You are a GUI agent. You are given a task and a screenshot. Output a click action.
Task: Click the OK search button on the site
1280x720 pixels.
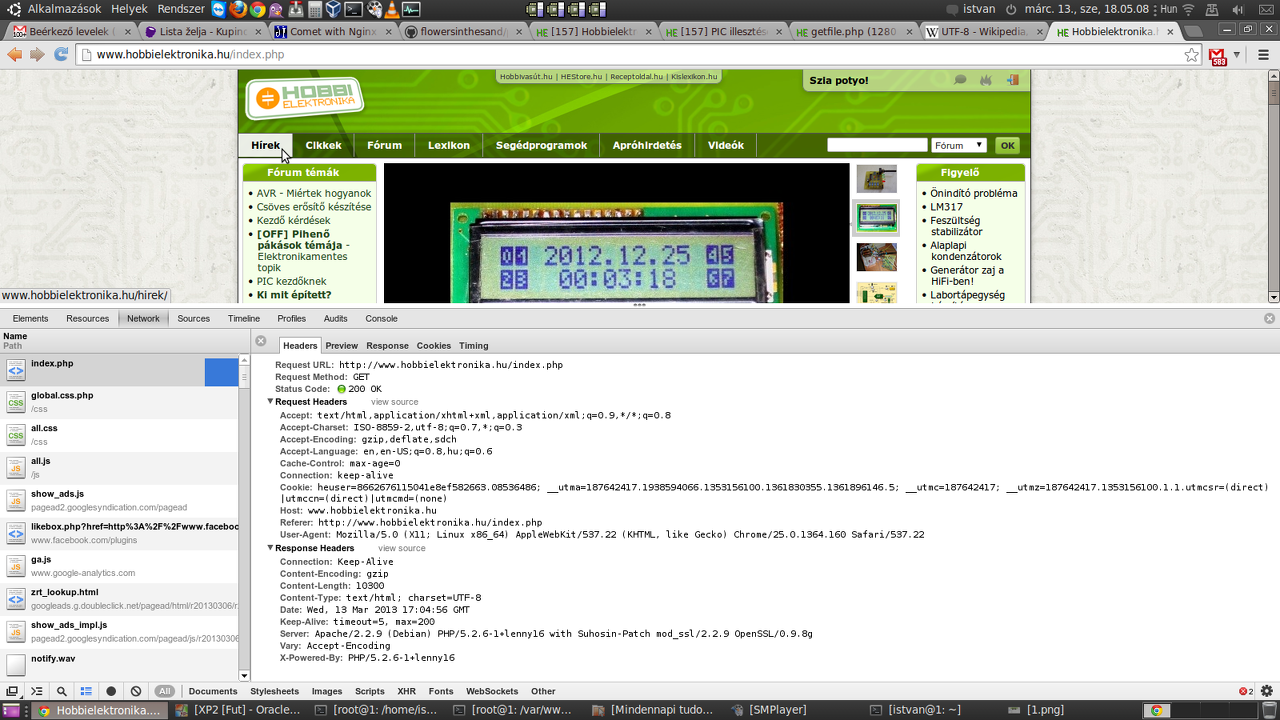pos(1007,145)
